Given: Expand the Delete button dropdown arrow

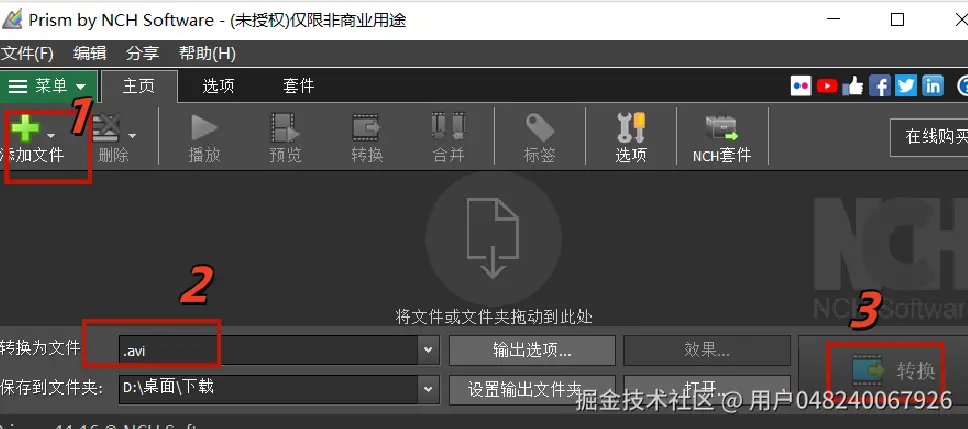Looking at the screenshot, I should click(131, 136).
